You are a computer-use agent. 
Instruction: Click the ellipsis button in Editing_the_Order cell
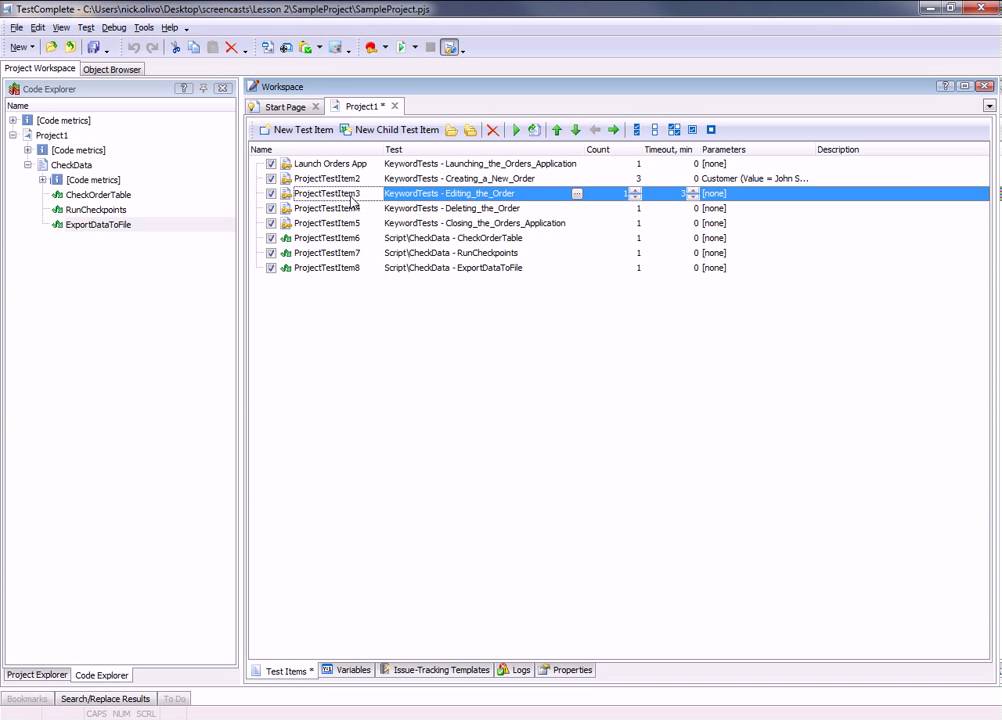pos(577,194)
